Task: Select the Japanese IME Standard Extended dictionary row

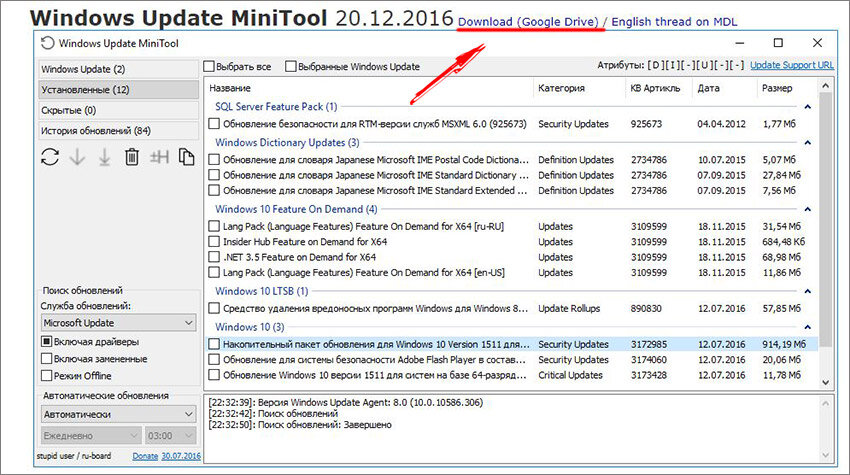Action: click(511, 190)
